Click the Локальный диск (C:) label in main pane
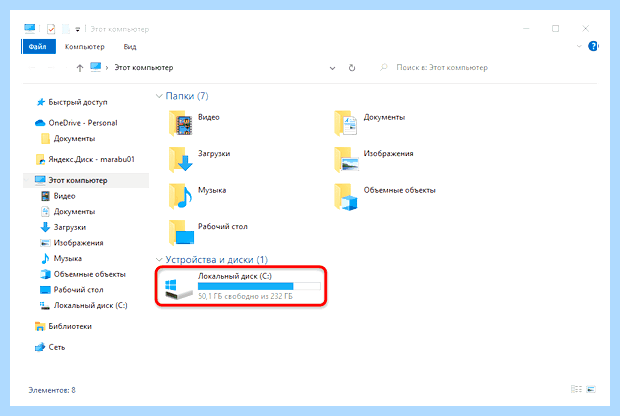The image size is (620, 416). point(235,276)
